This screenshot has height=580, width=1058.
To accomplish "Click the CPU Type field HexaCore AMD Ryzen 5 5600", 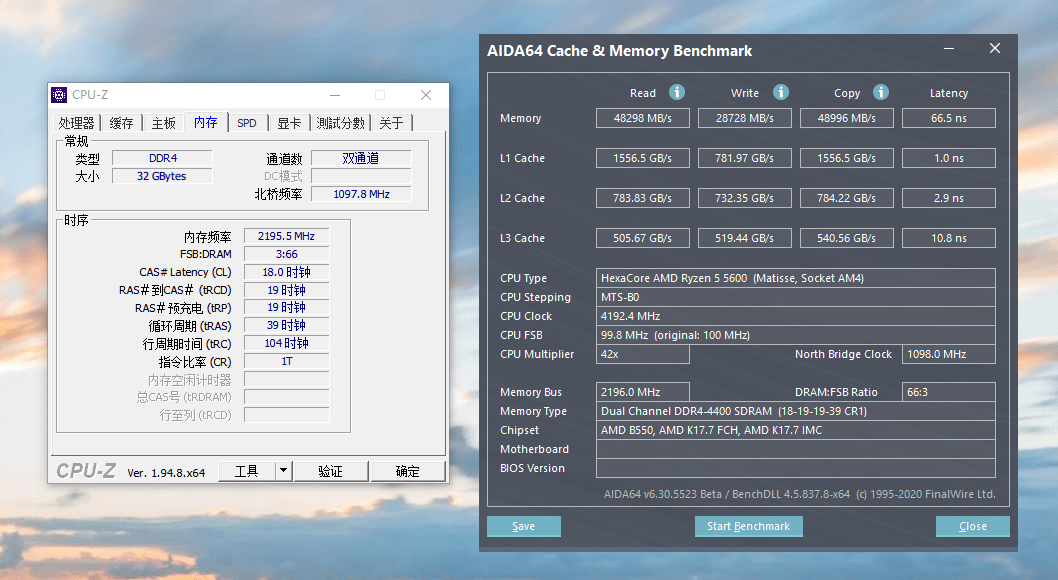I will click(x=796, y=278).
